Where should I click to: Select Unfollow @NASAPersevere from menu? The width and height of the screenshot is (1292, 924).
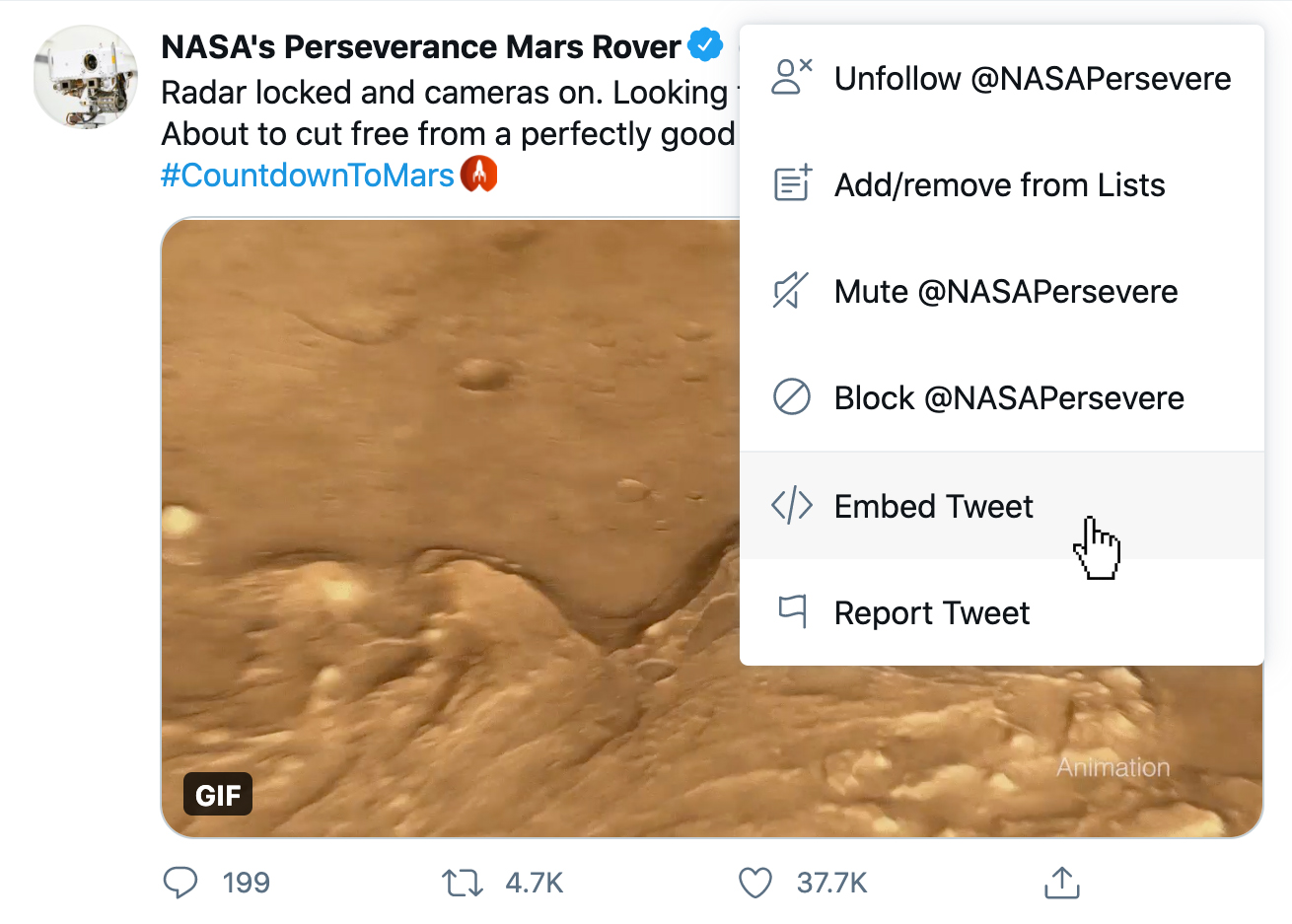click(x=1033, y=78)
